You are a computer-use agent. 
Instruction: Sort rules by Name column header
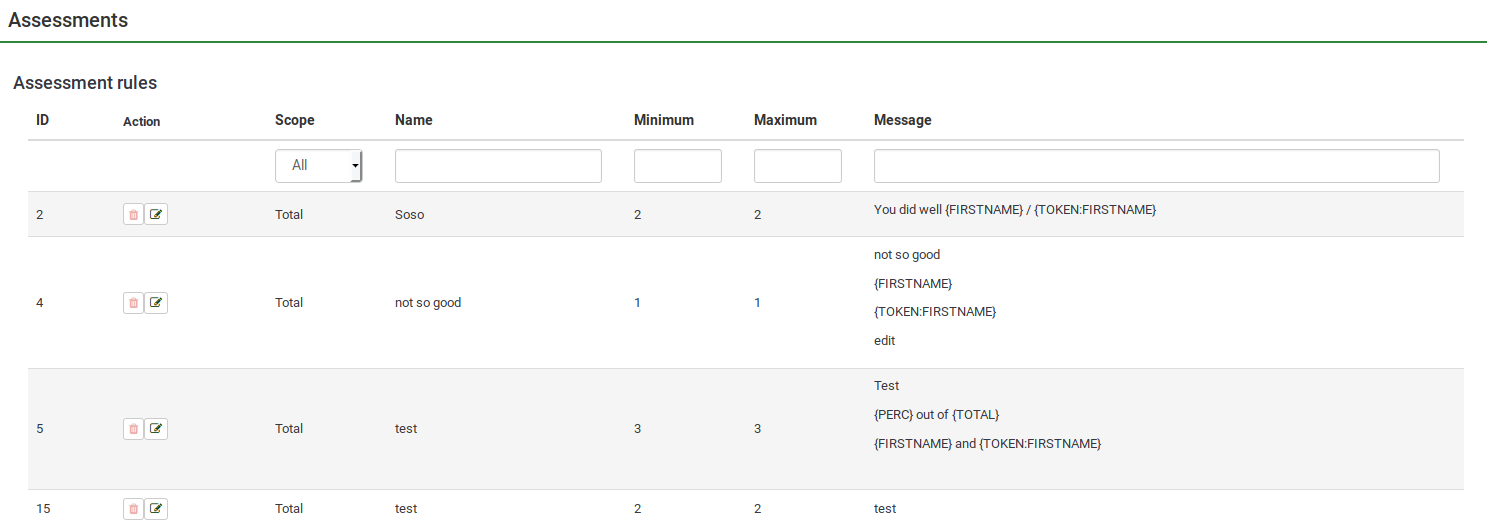tap(414, 120)
